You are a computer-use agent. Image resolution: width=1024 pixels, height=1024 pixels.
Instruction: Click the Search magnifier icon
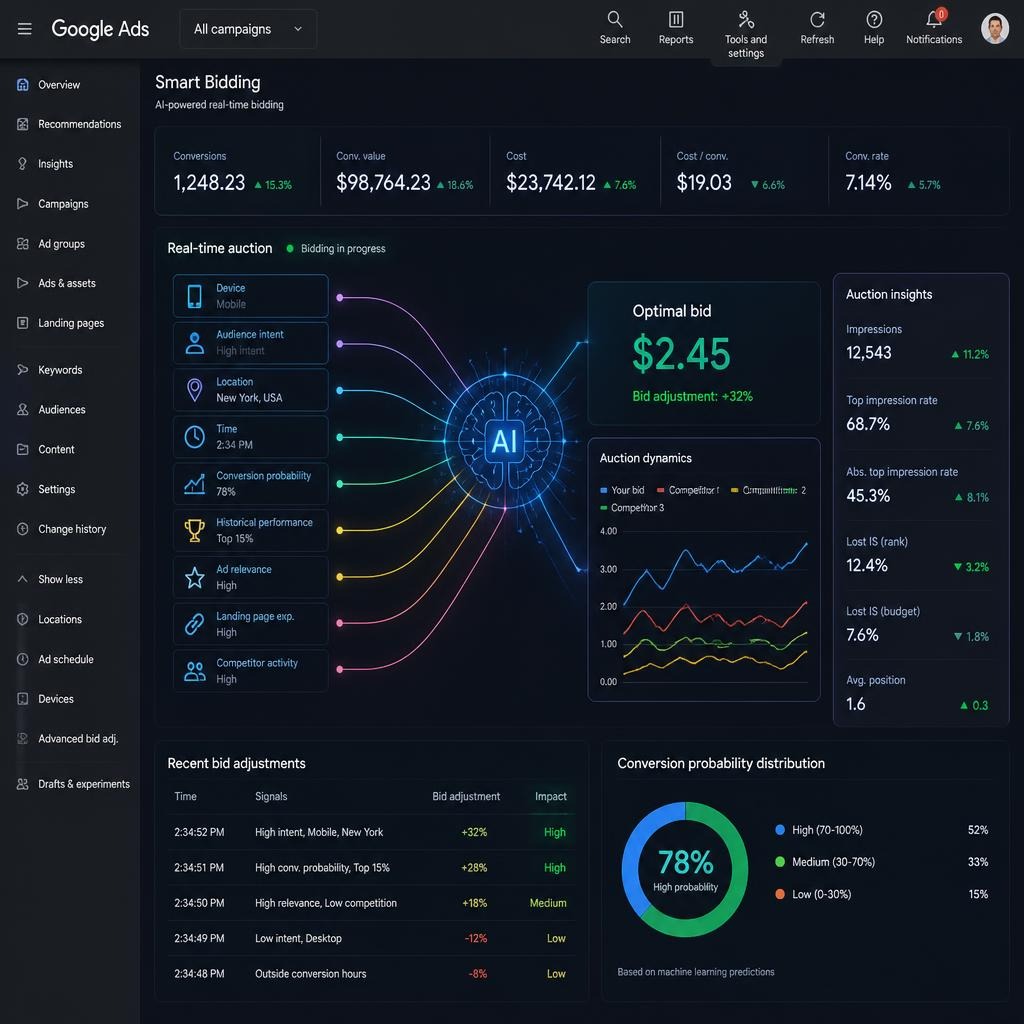point(615,19)
